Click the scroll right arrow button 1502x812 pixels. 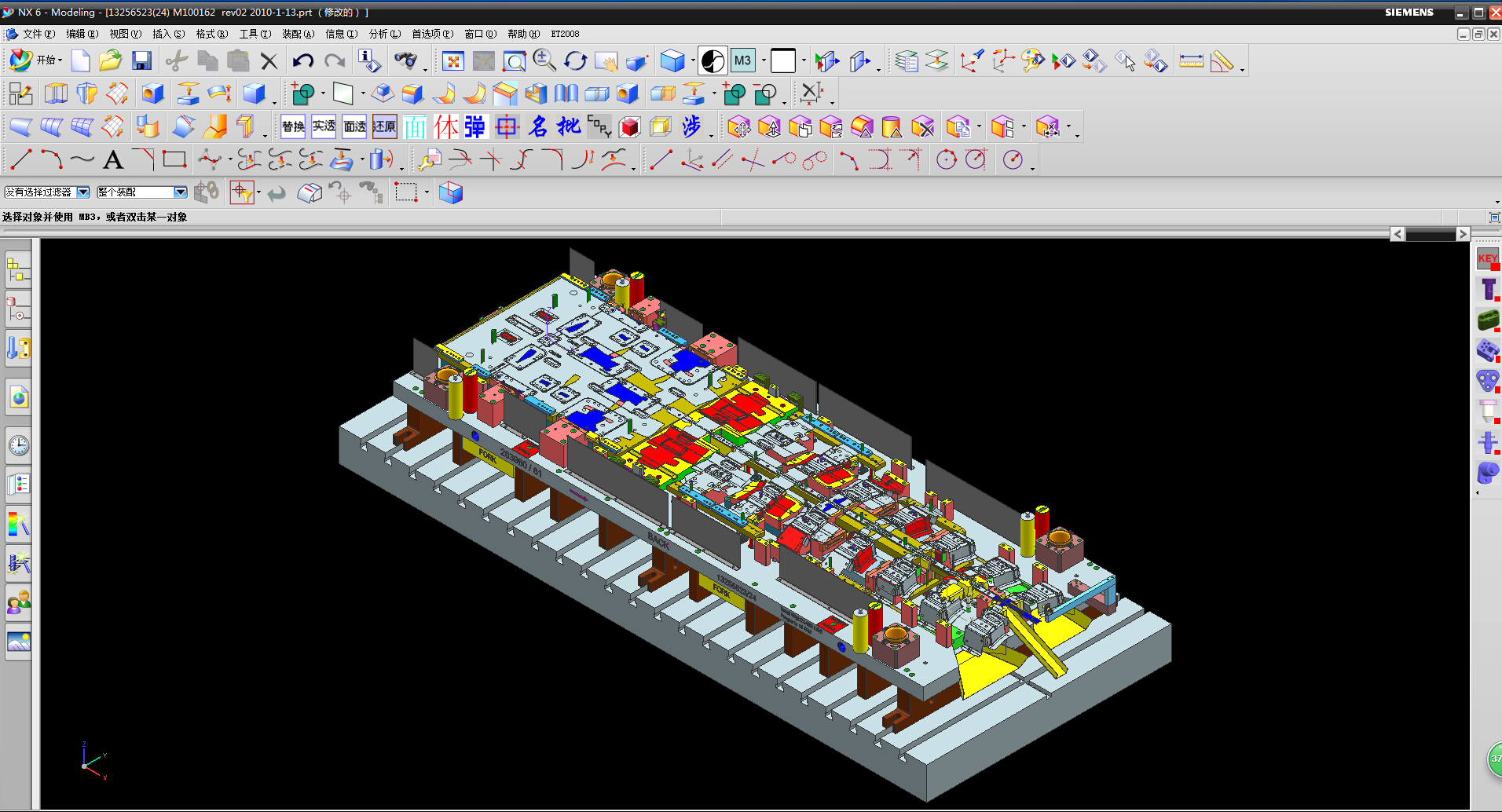[1462, 234]
